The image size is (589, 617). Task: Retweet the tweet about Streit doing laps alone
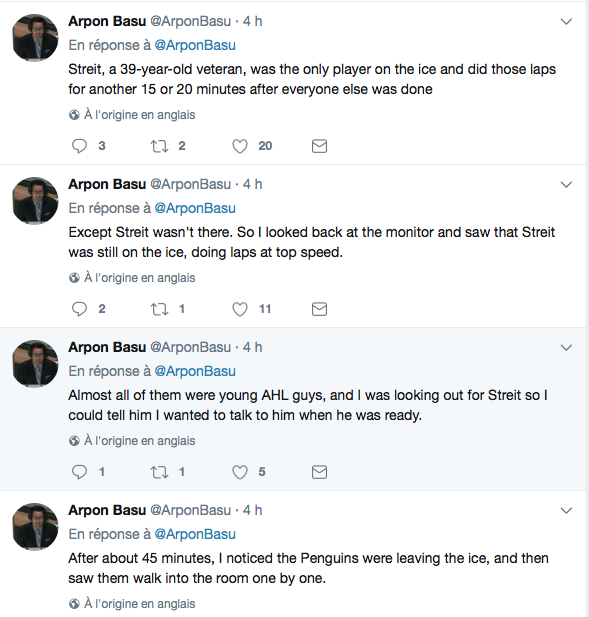point(159,146)
